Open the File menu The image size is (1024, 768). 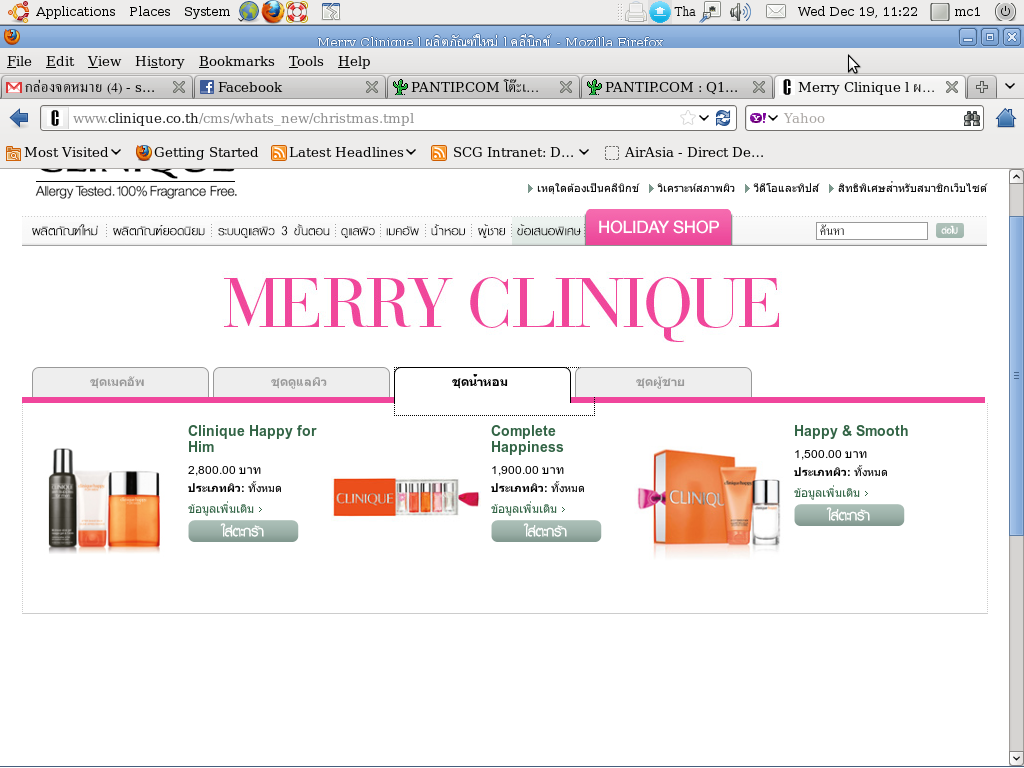[x=19, y=61]
